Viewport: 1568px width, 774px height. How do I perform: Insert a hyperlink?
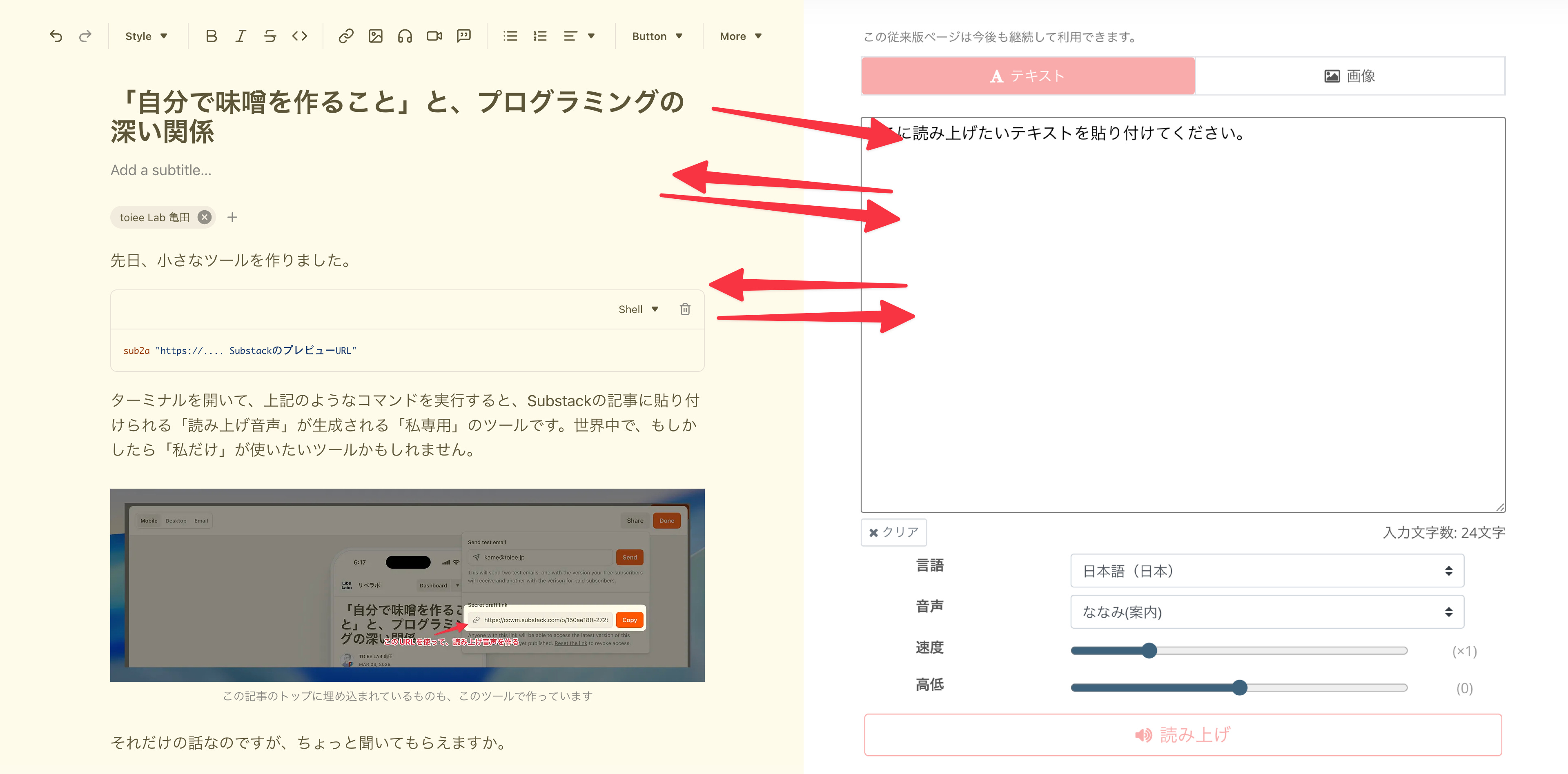[x=346, y=36]
